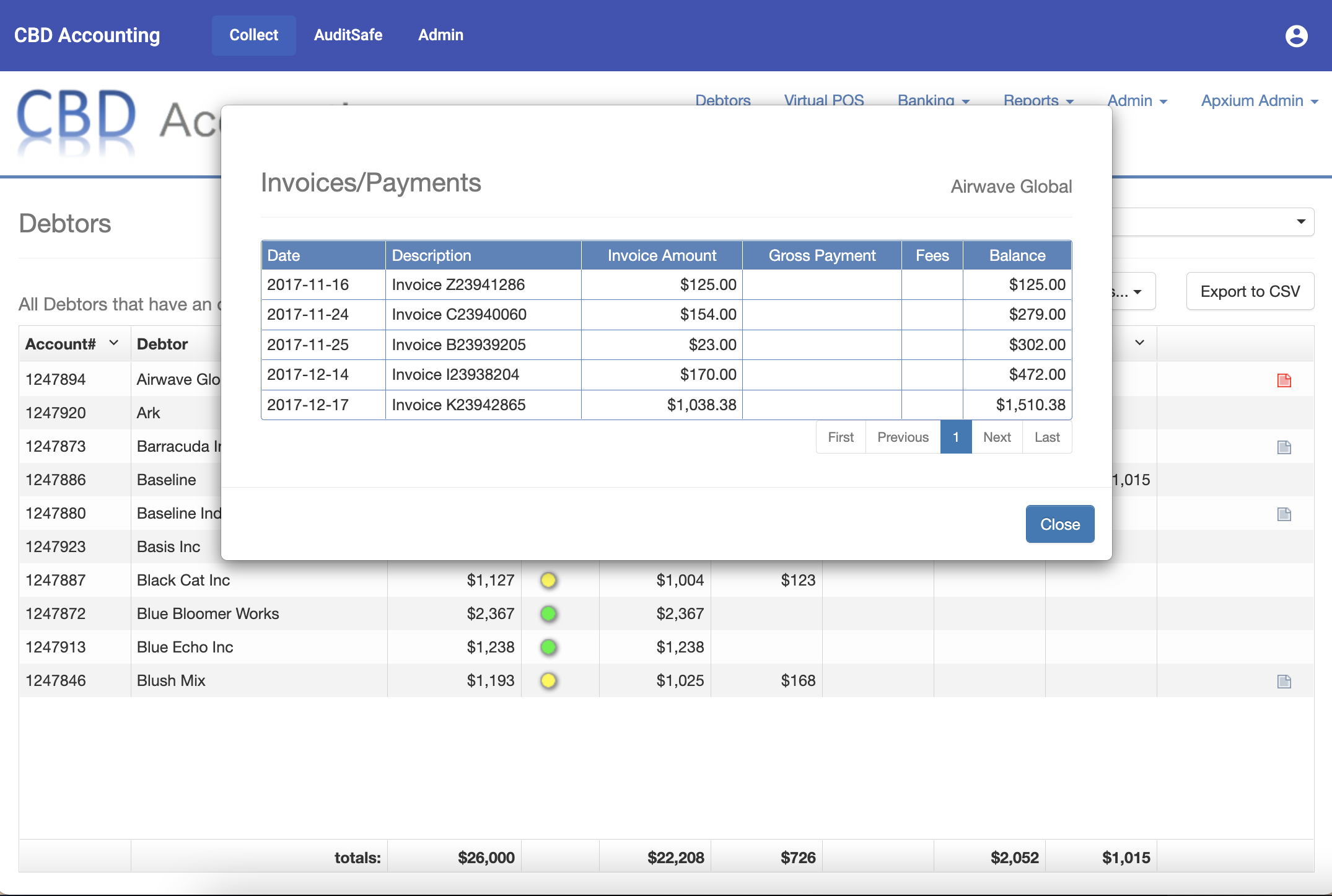Click the red document icon for Airwave Global
Image resolution: width=1332 pixels, height=896 pixels.
[1284, 380]
